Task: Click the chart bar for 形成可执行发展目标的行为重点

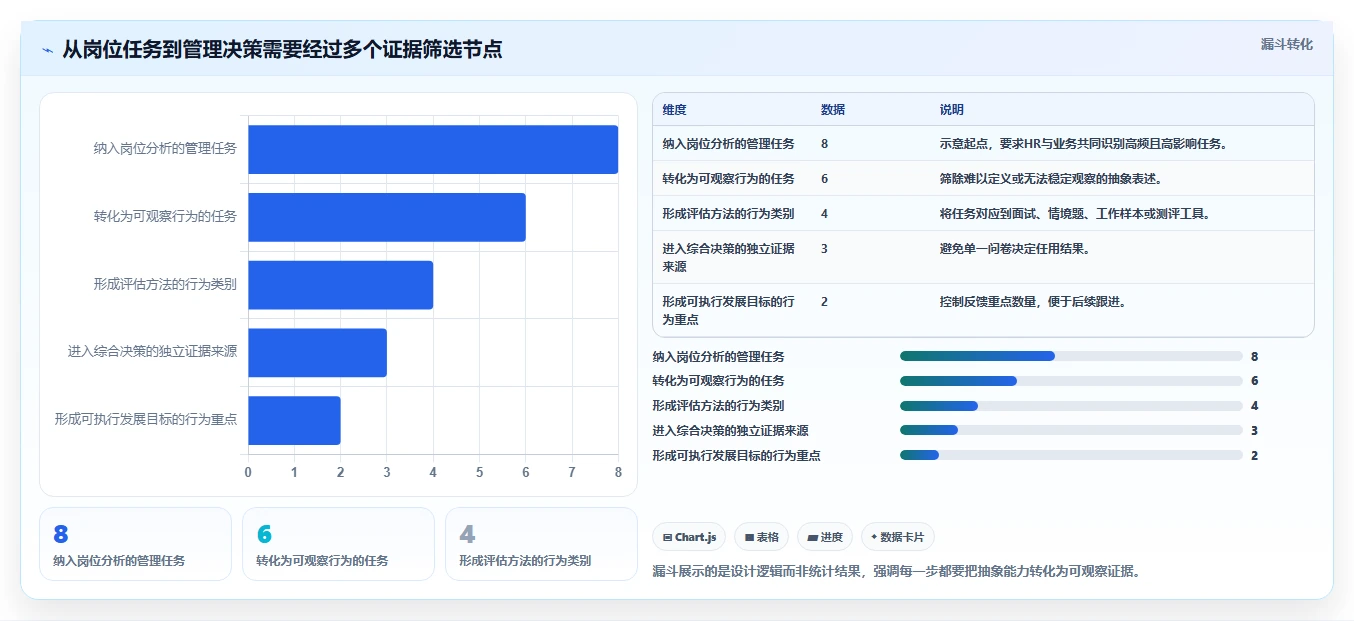Action: point(294,421)
